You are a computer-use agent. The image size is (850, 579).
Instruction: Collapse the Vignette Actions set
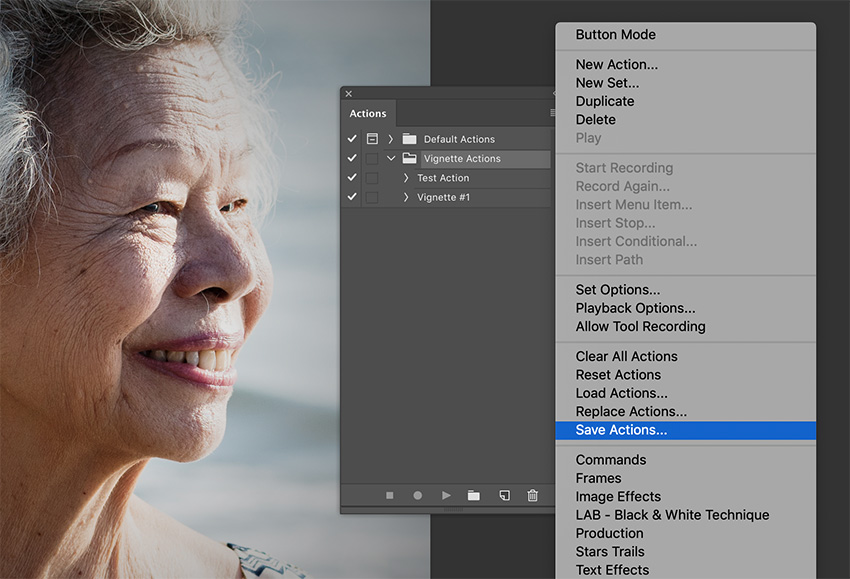click(391, 158)
